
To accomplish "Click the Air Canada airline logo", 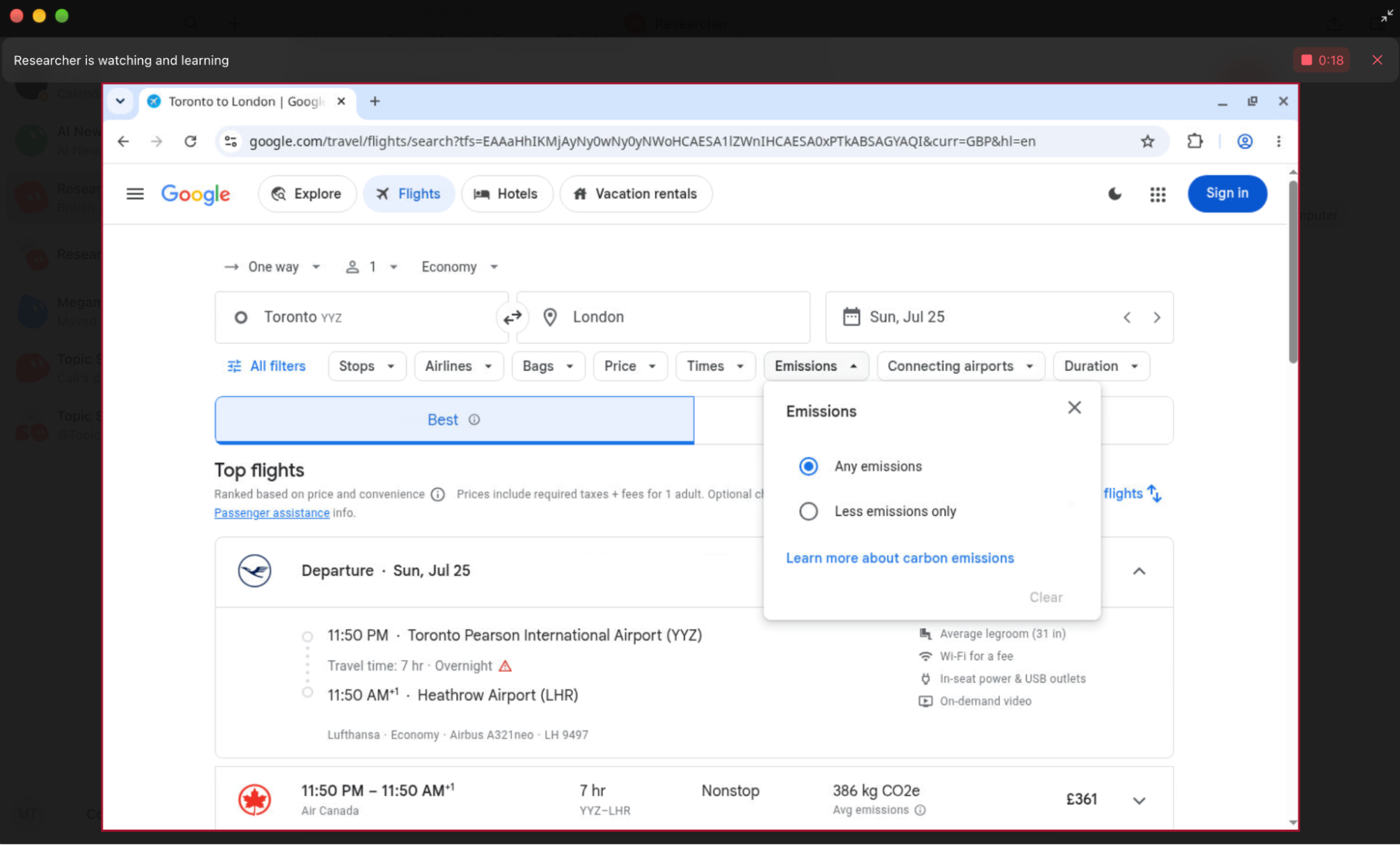I will tap(255, 799).
